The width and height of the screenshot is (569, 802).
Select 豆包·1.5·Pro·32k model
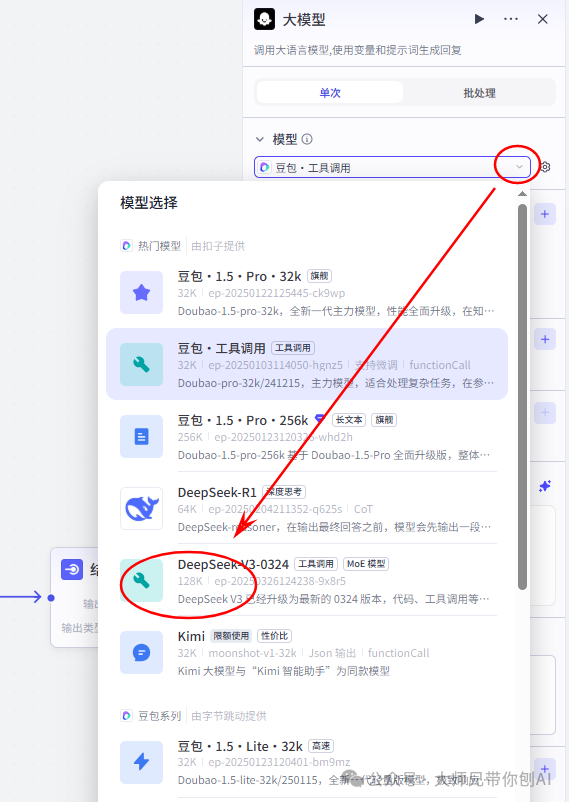(307, 293)
